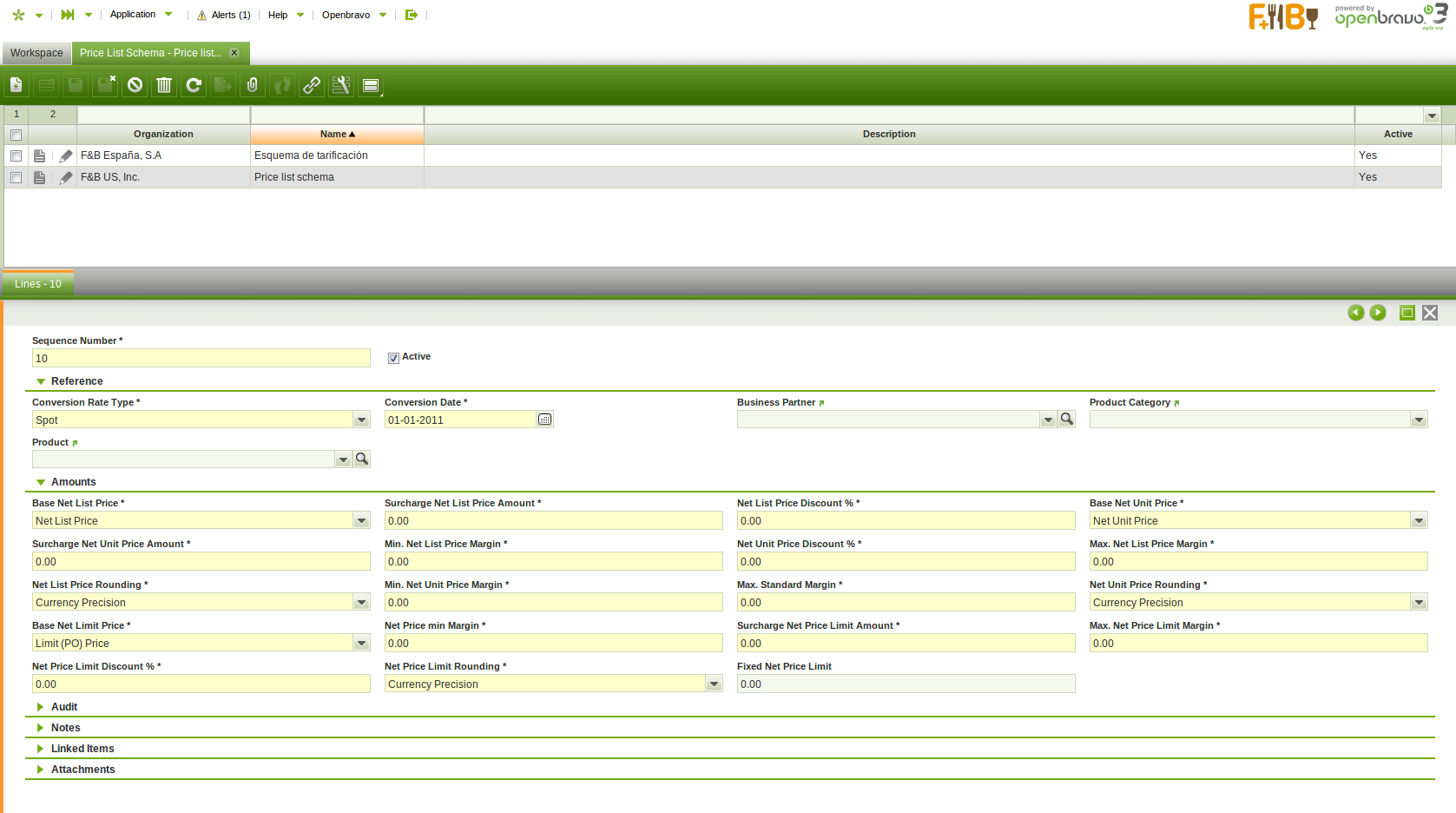1456x813 pixels.
Task: Open the Business Partner search magnifier
Action: pos(1067,420)
